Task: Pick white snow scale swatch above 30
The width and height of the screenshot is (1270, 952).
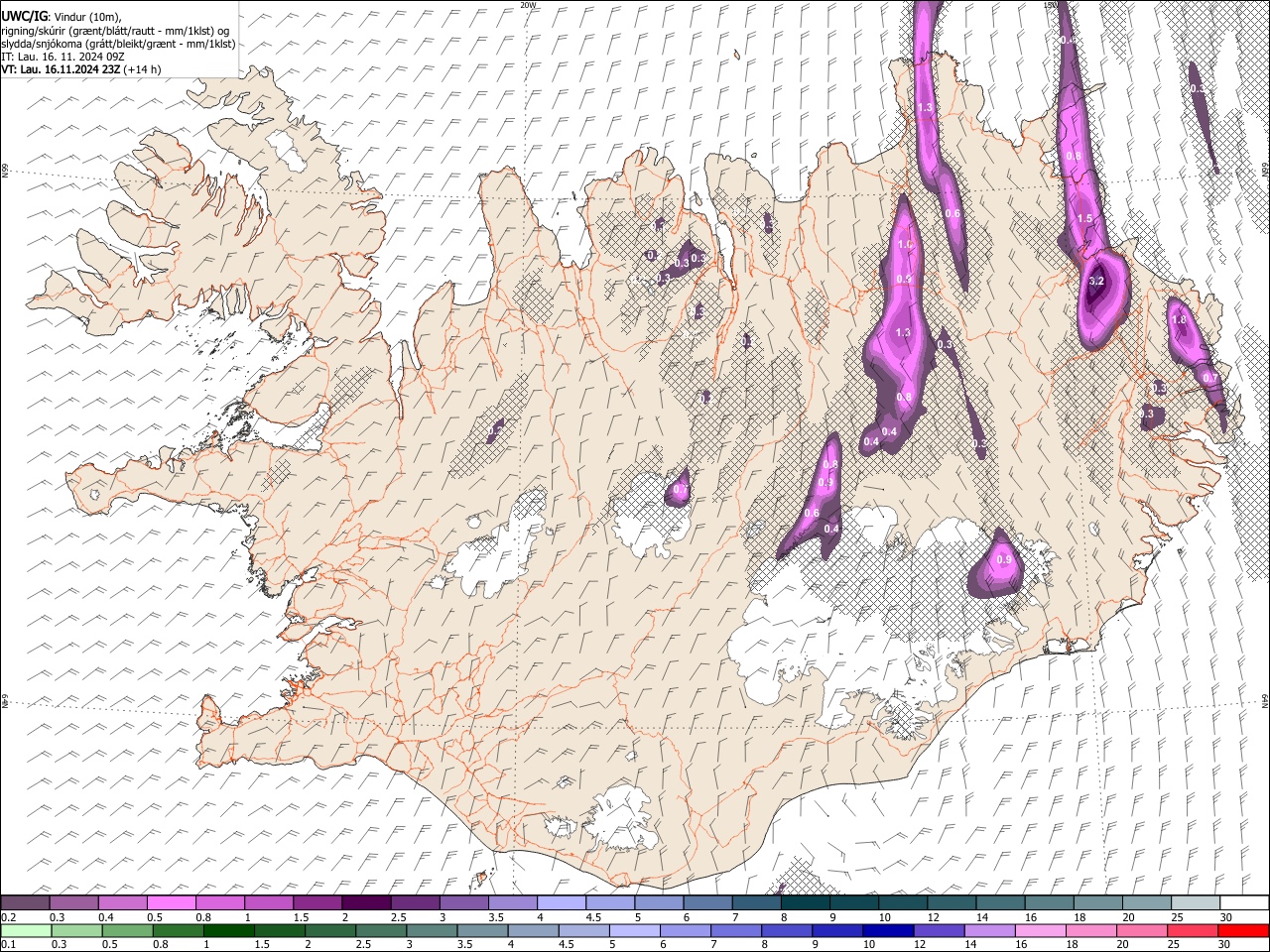Action: [x=1244, y=902]
